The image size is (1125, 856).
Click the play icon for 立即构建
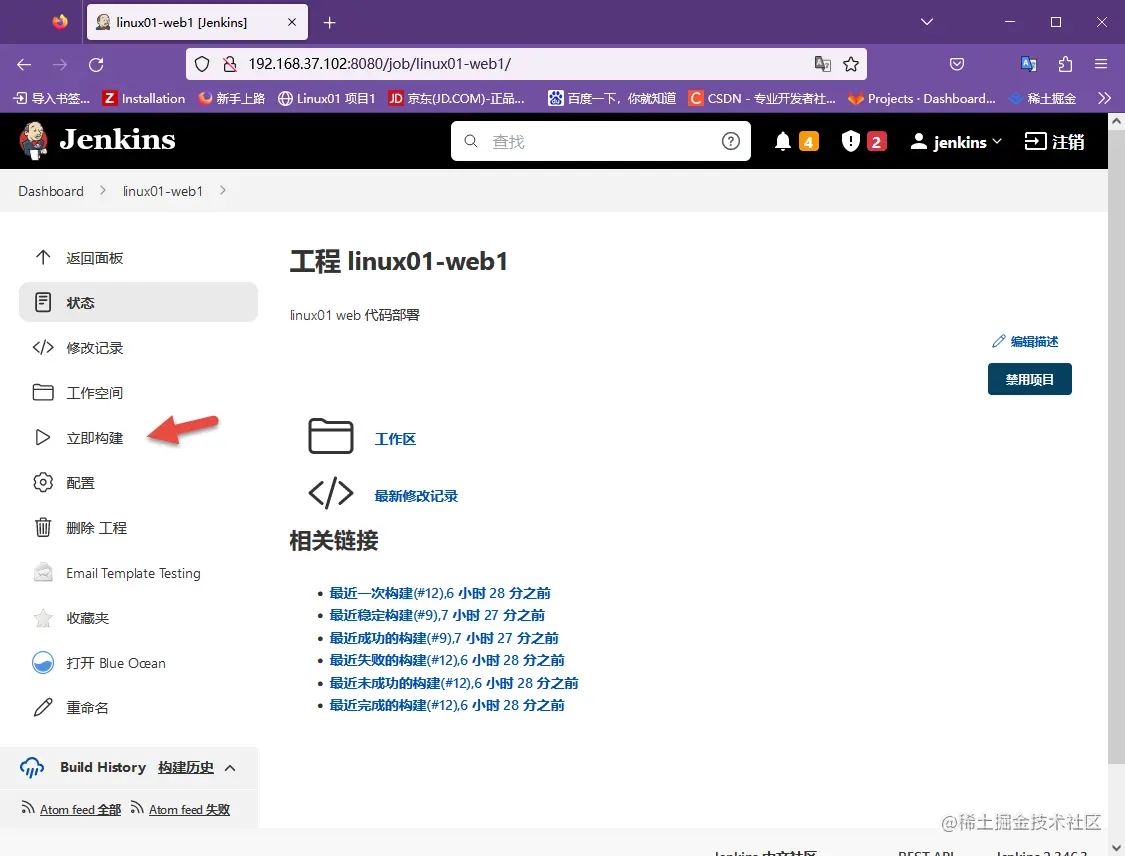[43, 438]
